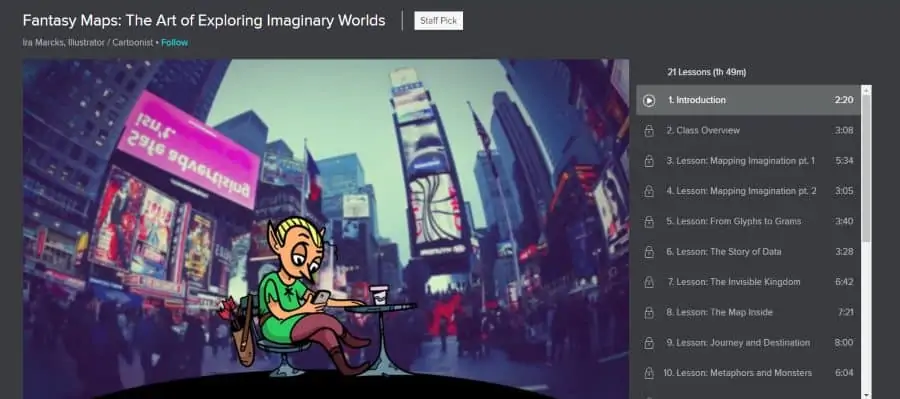Image resolution: width=900 pixels, height=399 pixels.
Task: Click the 3:28 duration of The Story of Data
Action: [x=844, y=251]
